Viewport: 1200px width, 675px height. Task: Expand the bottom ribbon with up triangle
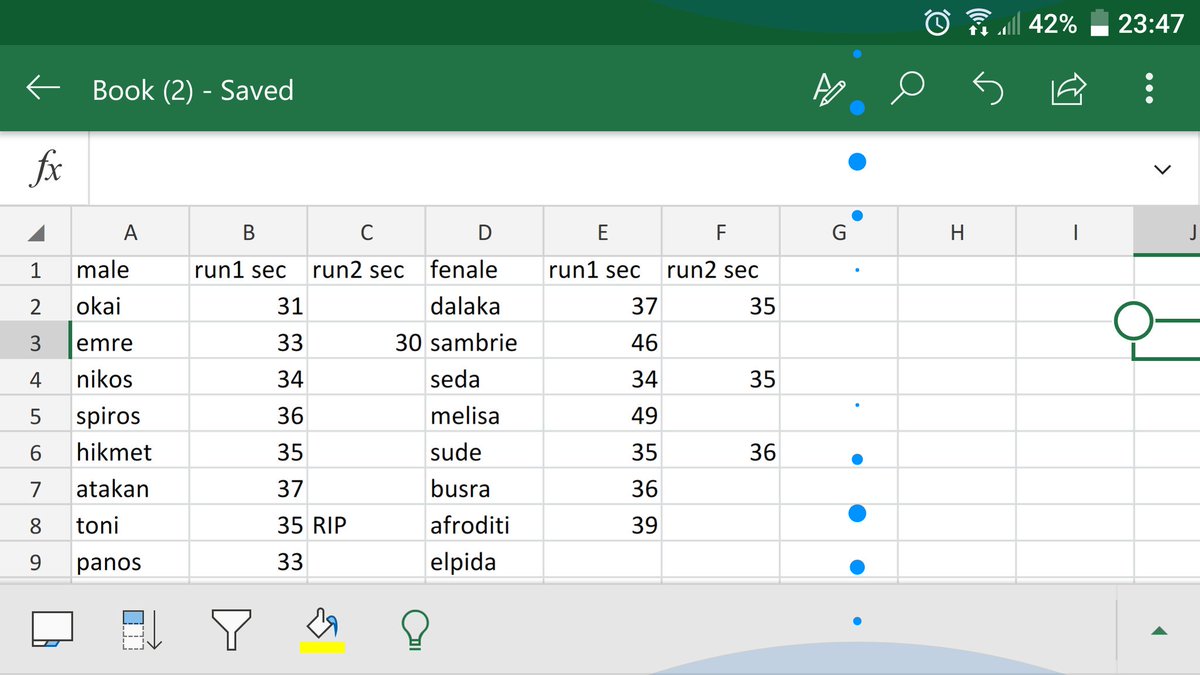tap(1159, 631)
